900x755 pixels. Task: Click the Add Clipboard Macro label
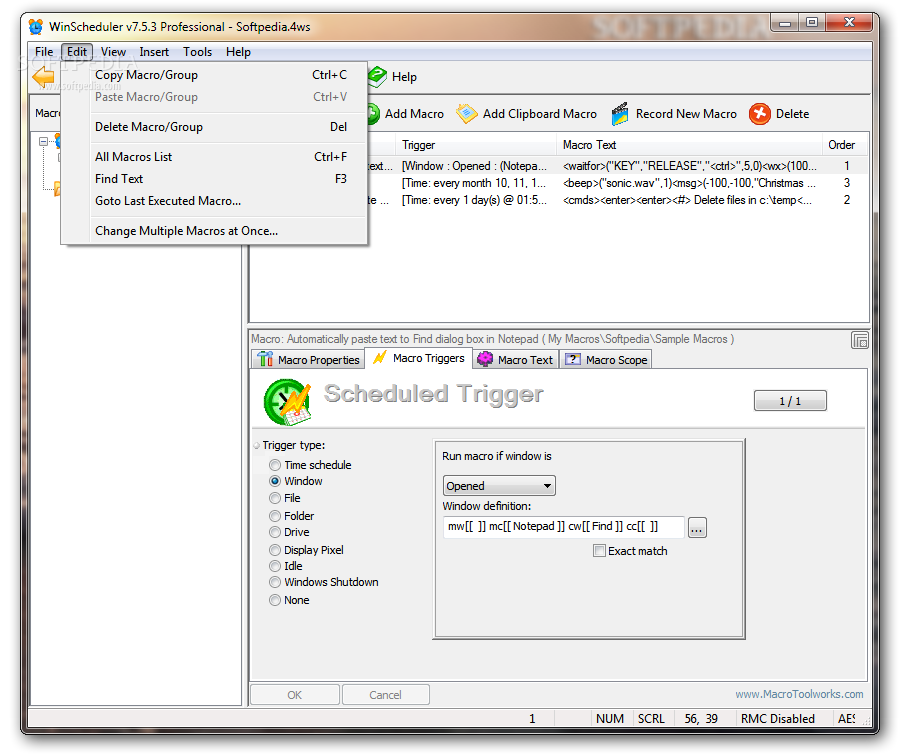(540, 114)
